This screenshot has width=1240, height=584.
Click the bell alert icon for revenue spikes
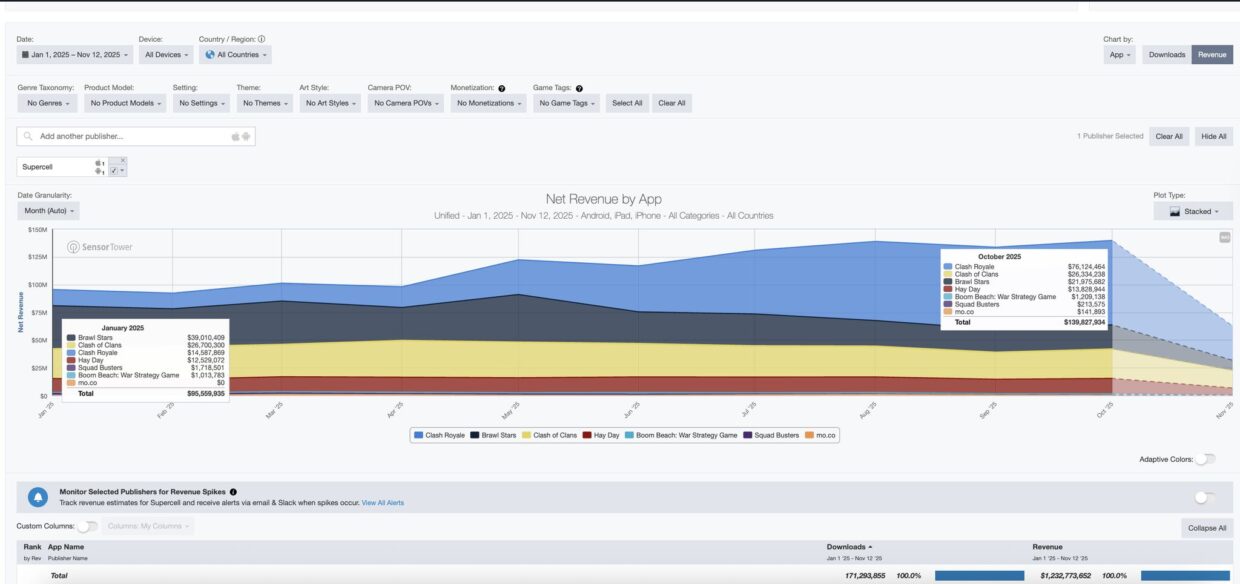pyautogui.click(x=37, y=497)
